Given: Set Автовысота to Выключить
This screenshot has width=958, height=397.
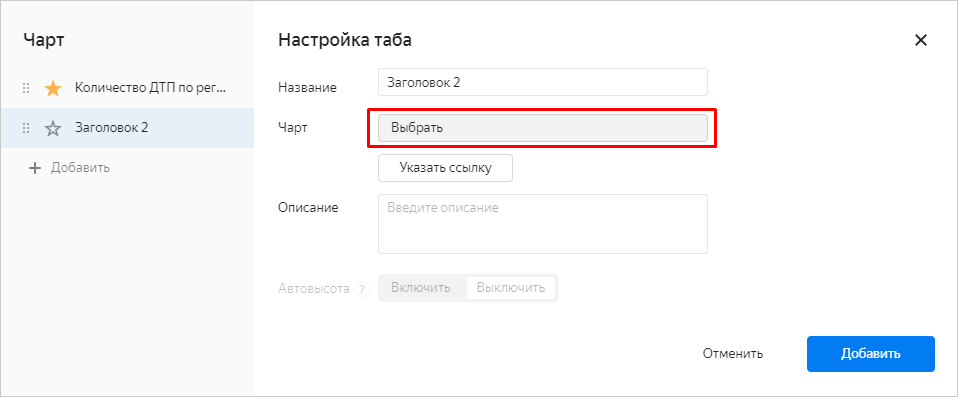Looking at the screenshot, I should click(511, 288).
